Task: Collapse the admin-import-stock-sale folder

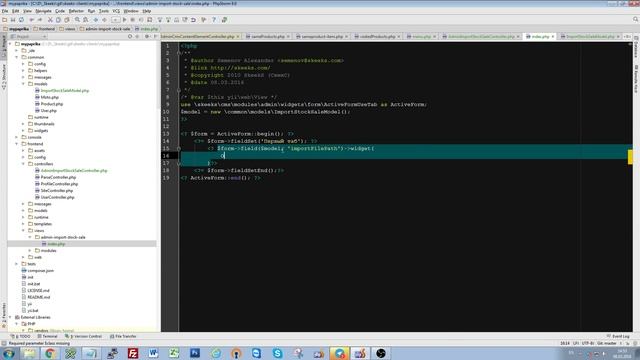Action: coord(30,237)
